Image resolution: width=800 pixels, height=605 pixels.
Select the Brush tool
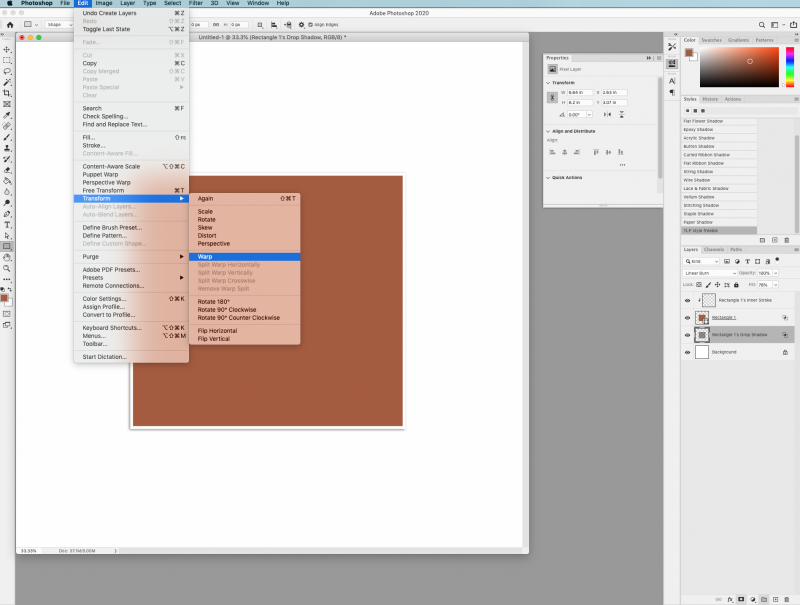[7, 137]
